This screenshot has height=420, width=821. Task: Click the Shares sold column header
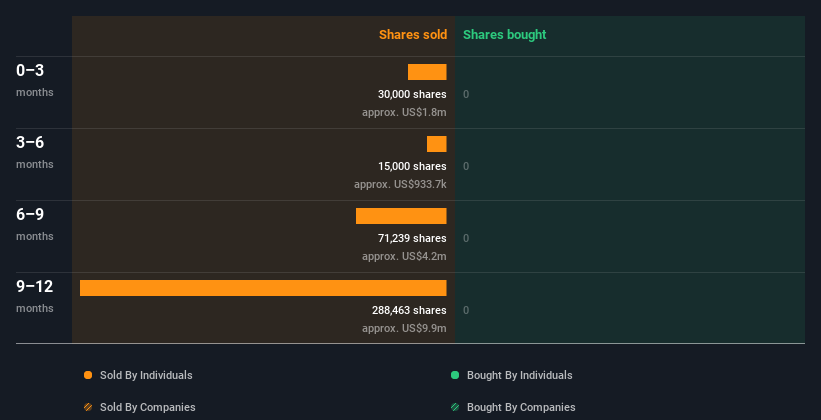[x=413, y=35]
